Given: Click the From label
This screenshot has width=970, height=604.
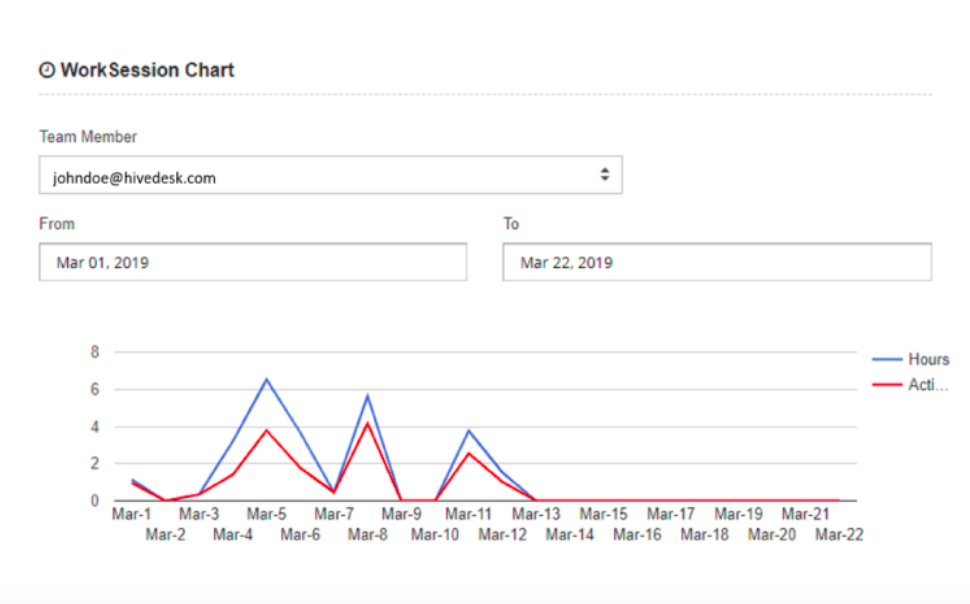Looking at the screenshot, I should pyautogui.click(x=57, y=224).
